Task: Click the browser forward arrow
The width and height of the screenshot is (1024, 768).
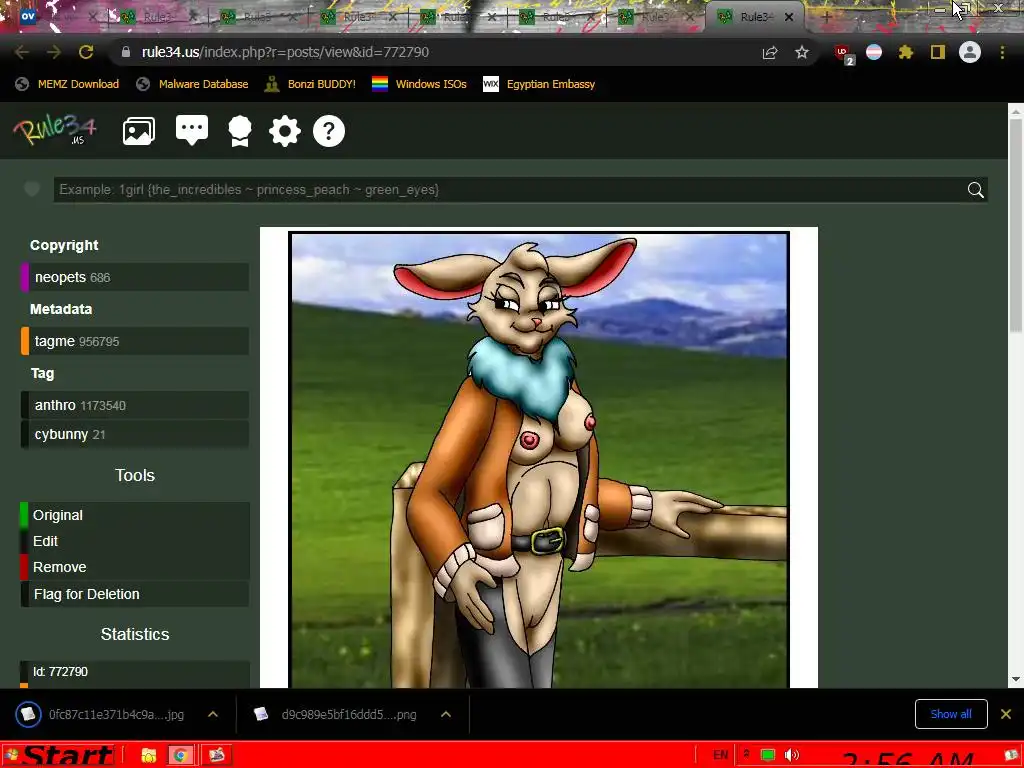Action: [54, 52]
